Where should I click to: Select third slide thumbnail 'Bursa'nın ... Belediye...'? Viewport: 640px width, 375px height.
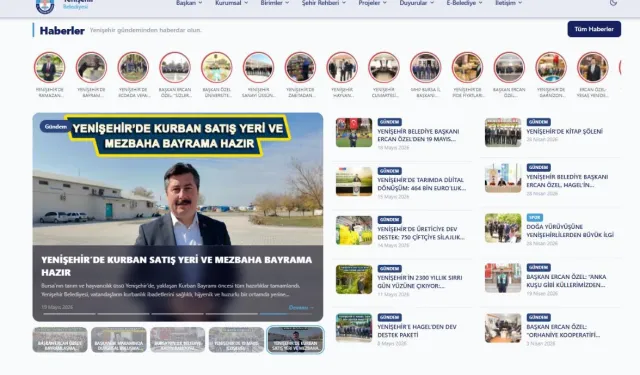click(178, 339)
